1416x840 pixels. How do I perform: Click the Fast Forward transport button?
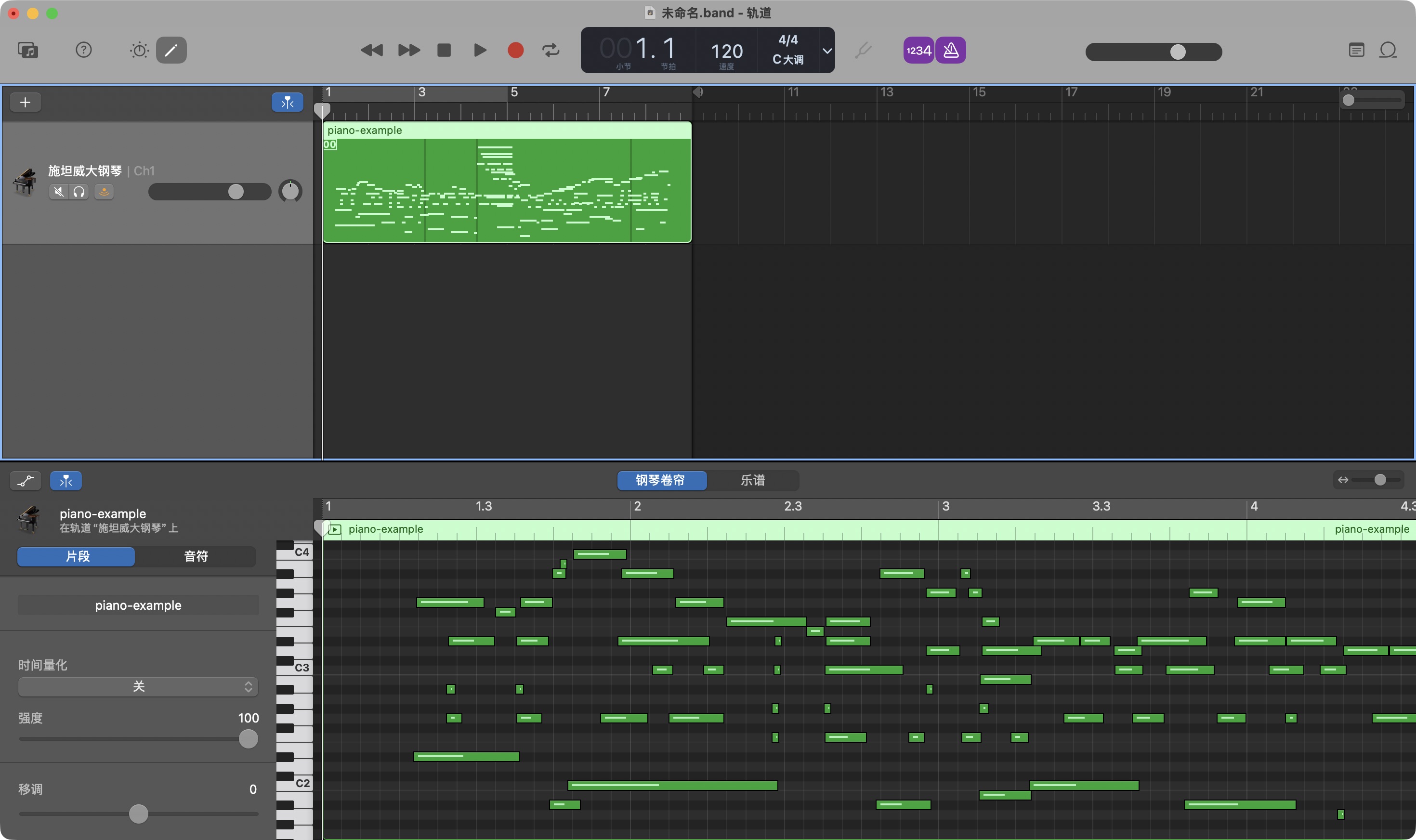[408, 51]
